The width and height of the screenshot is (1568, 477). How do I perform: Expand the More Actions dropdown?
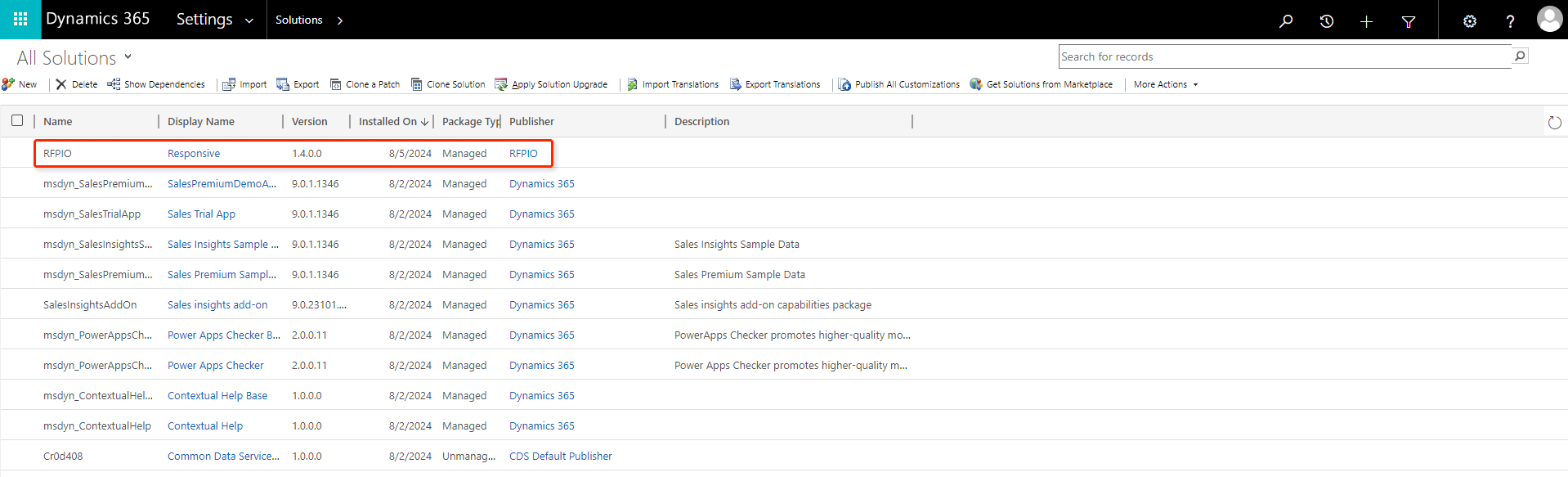(1166, 84)
